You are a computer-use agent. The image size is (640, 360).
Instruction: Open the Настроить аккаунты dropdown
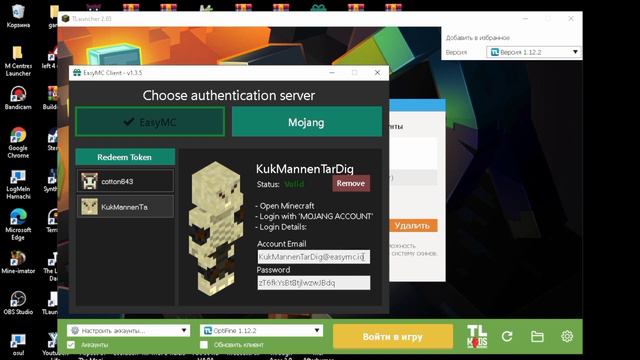[128, 331]
